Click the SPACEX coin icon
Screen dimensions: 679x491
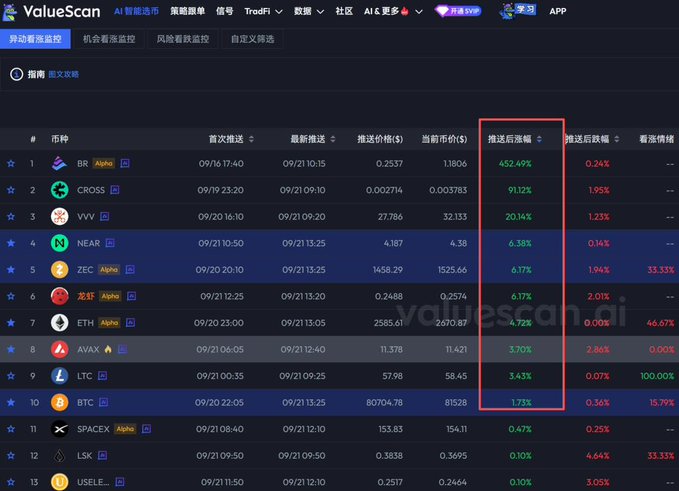[59, 429]
